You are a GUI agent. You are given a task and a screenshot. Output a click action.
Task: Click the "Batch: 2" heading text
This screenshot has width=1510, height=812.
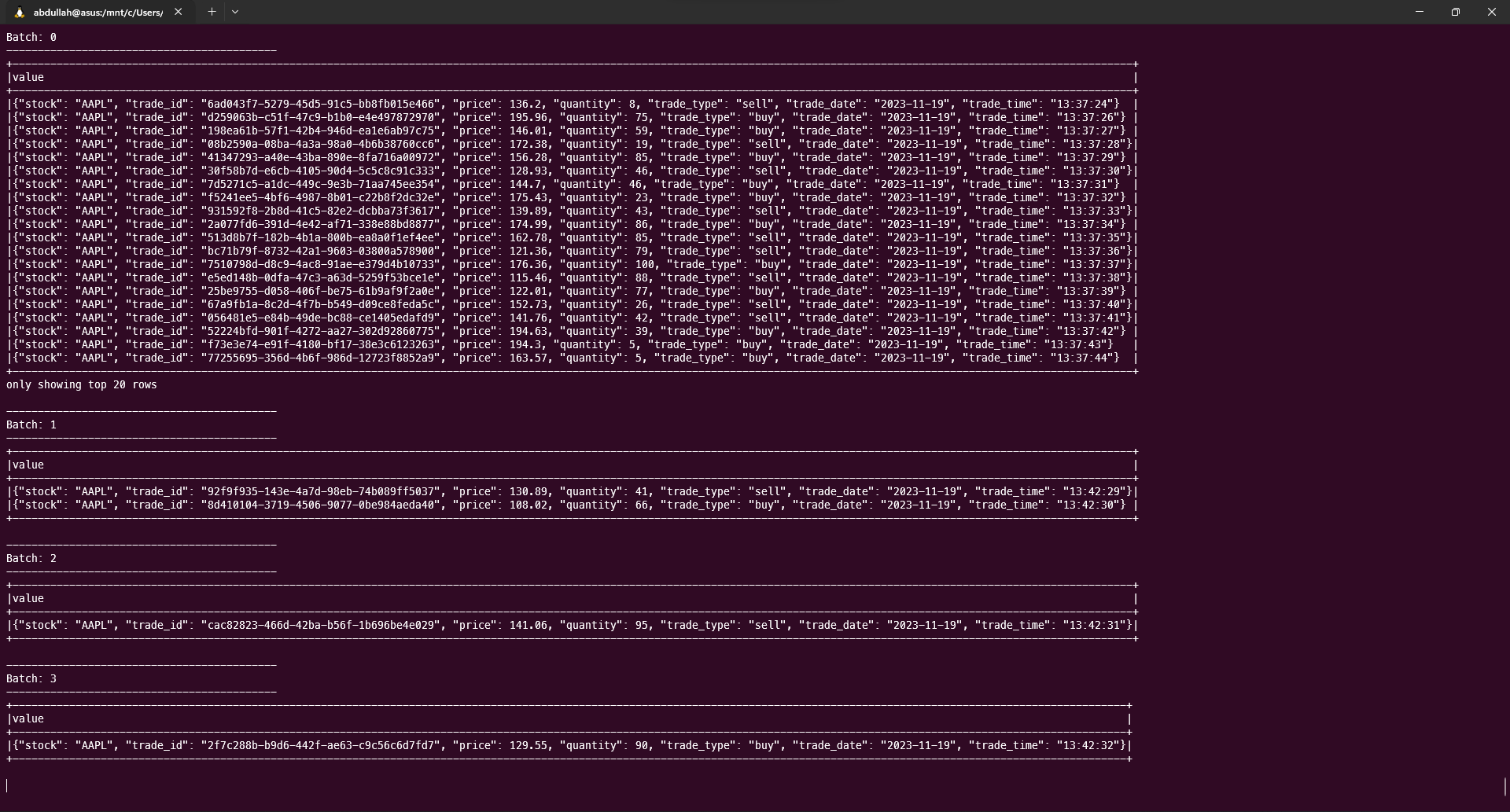(x=31, y=558)
